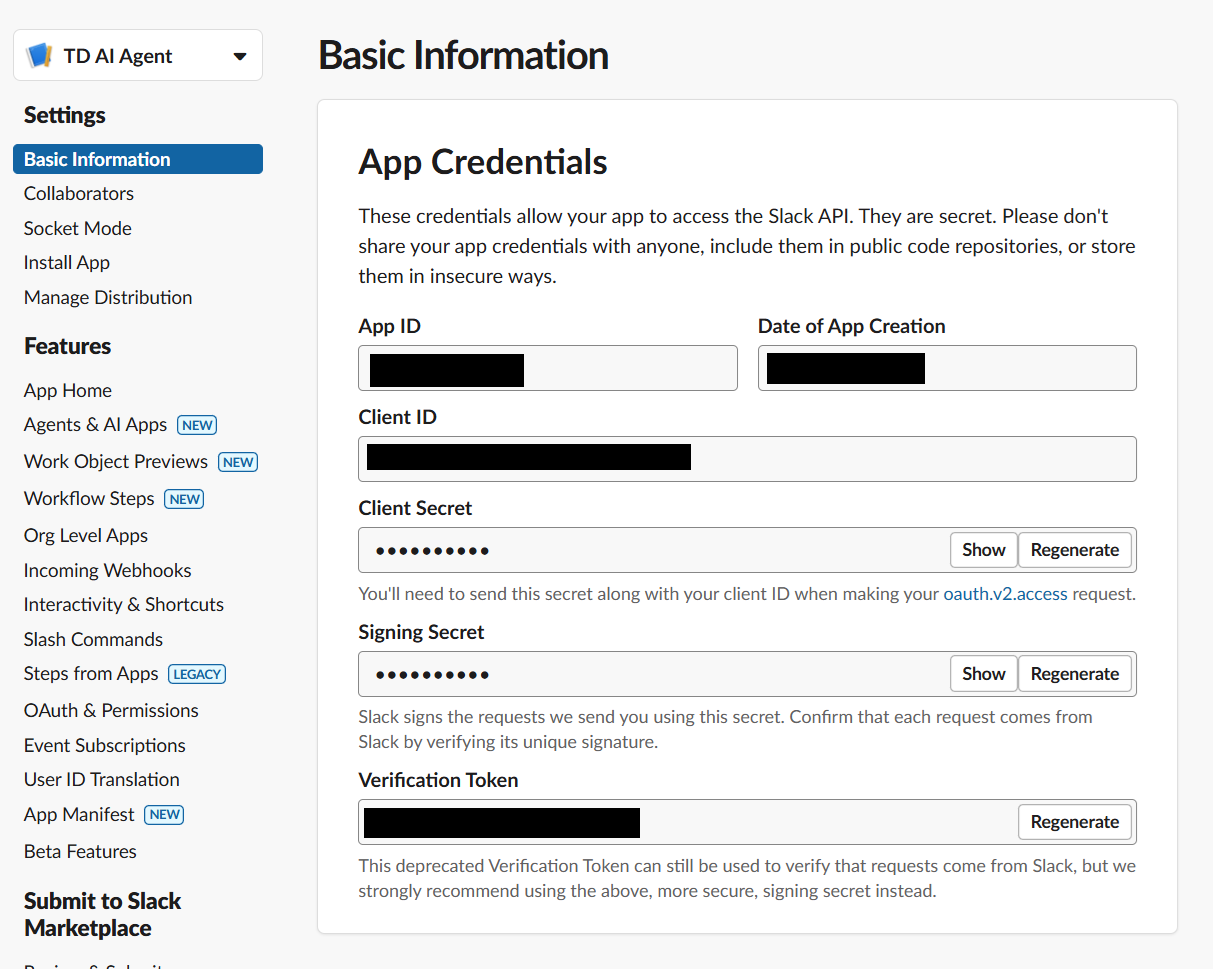Navigate to Install App
The height and width of the screenshot is (969, 1213).
tap(67, 262)
